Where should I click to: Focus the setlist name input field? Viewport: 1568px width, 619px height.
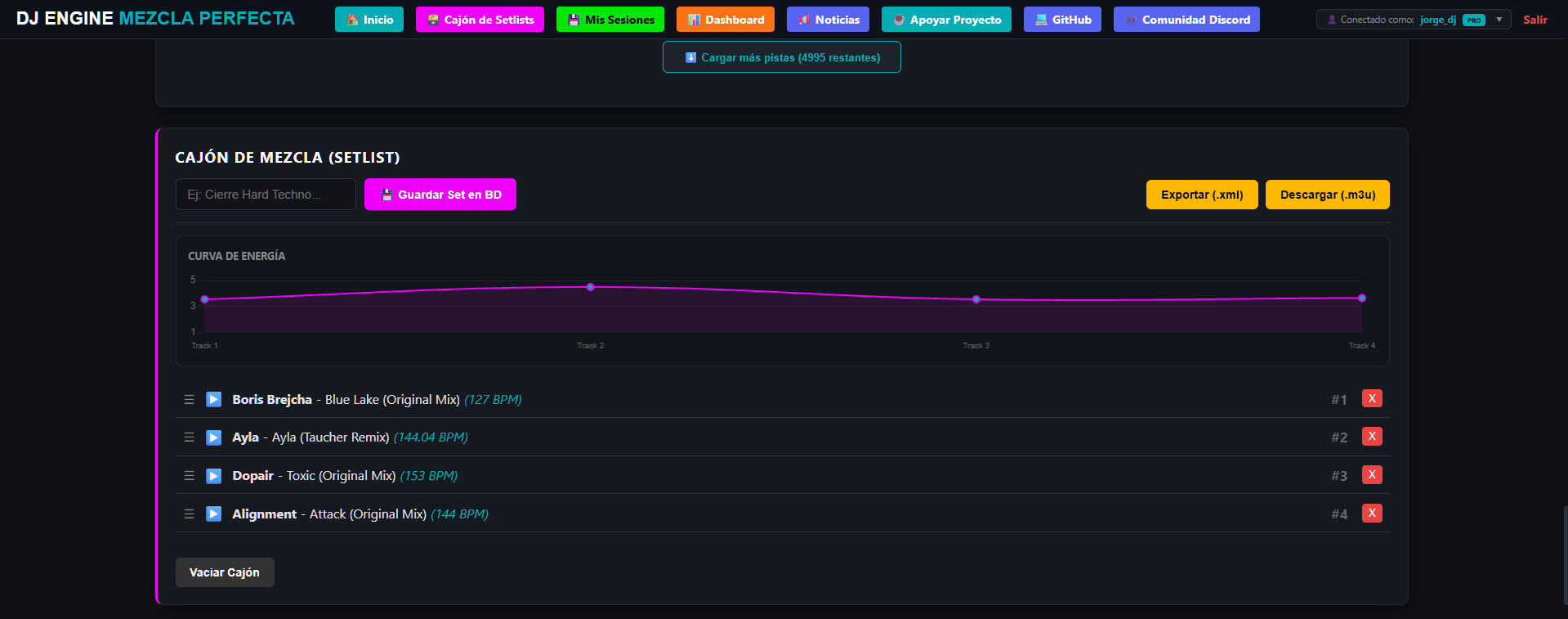point(266,195)
